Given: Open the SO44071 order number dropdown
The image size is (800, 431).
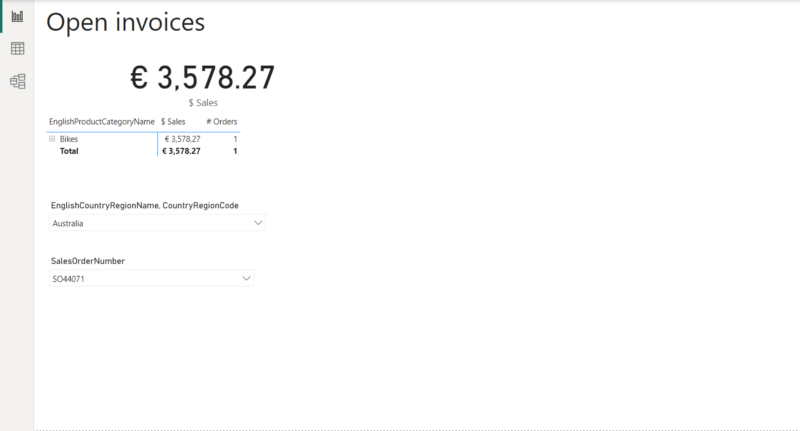Looking at the screenshot, I should tap(247, 279).
